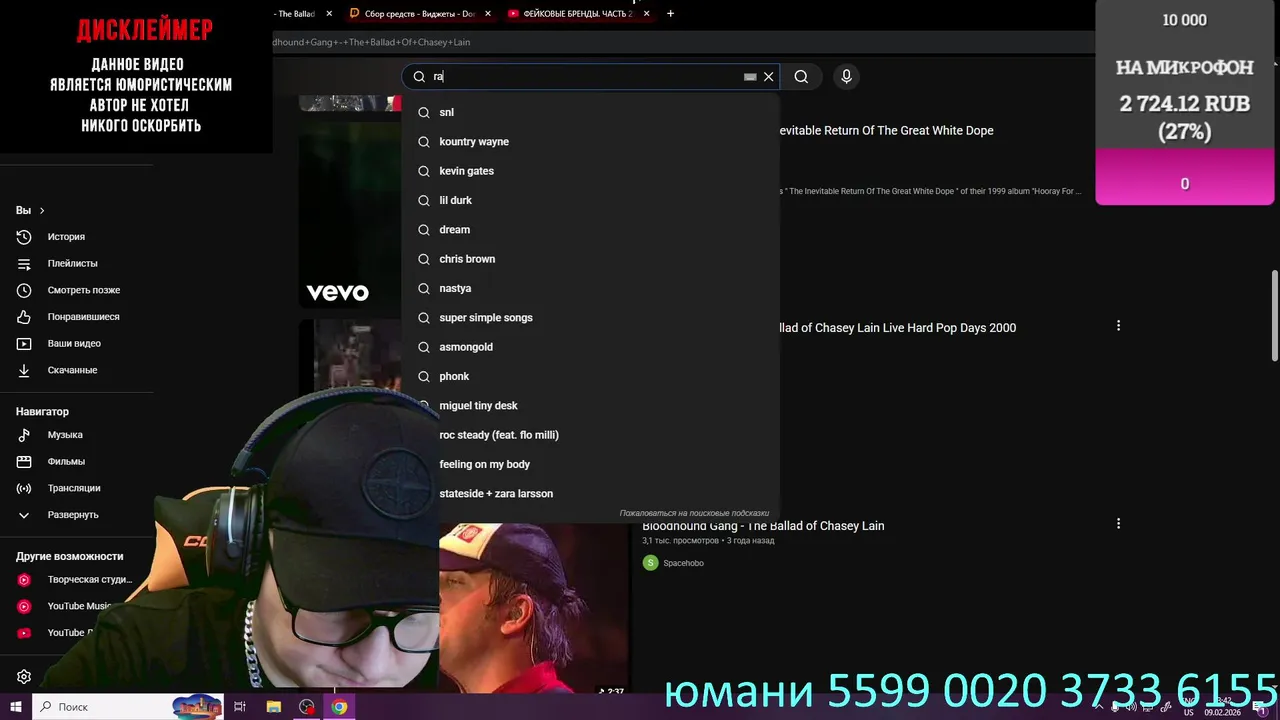Click Пожаловаться на поисковые подсказки link
The width and height of the screenshot is (1280, 720).
694,513
